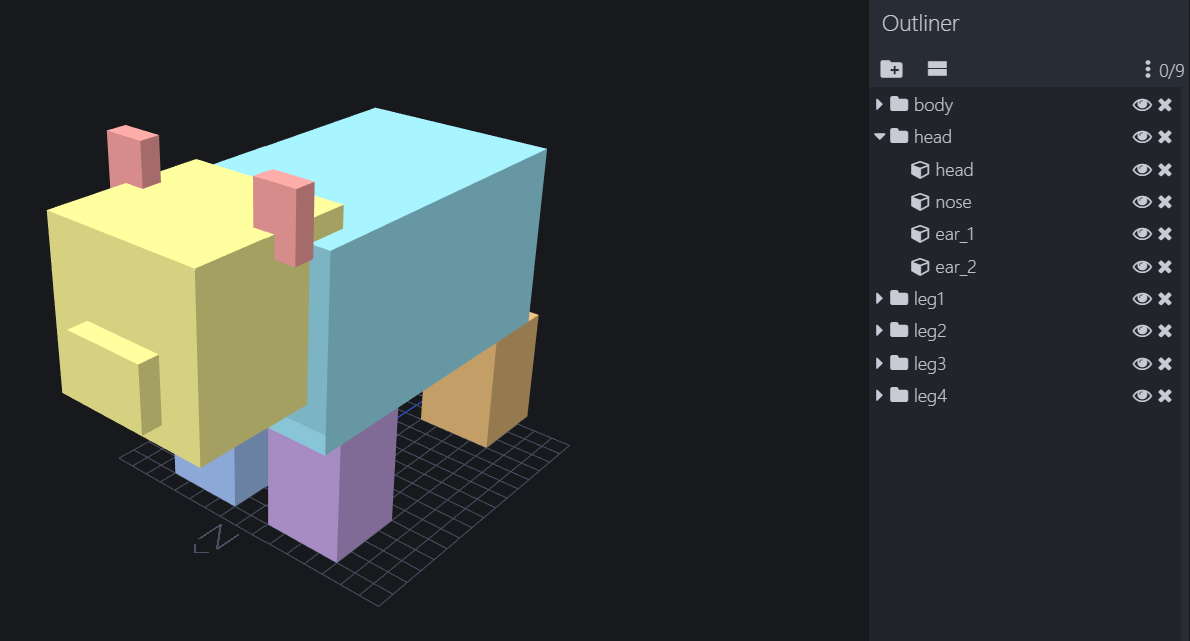The image size is (1190, 641).
Task: Add a new group in Outliner
Action: [891, 69]
